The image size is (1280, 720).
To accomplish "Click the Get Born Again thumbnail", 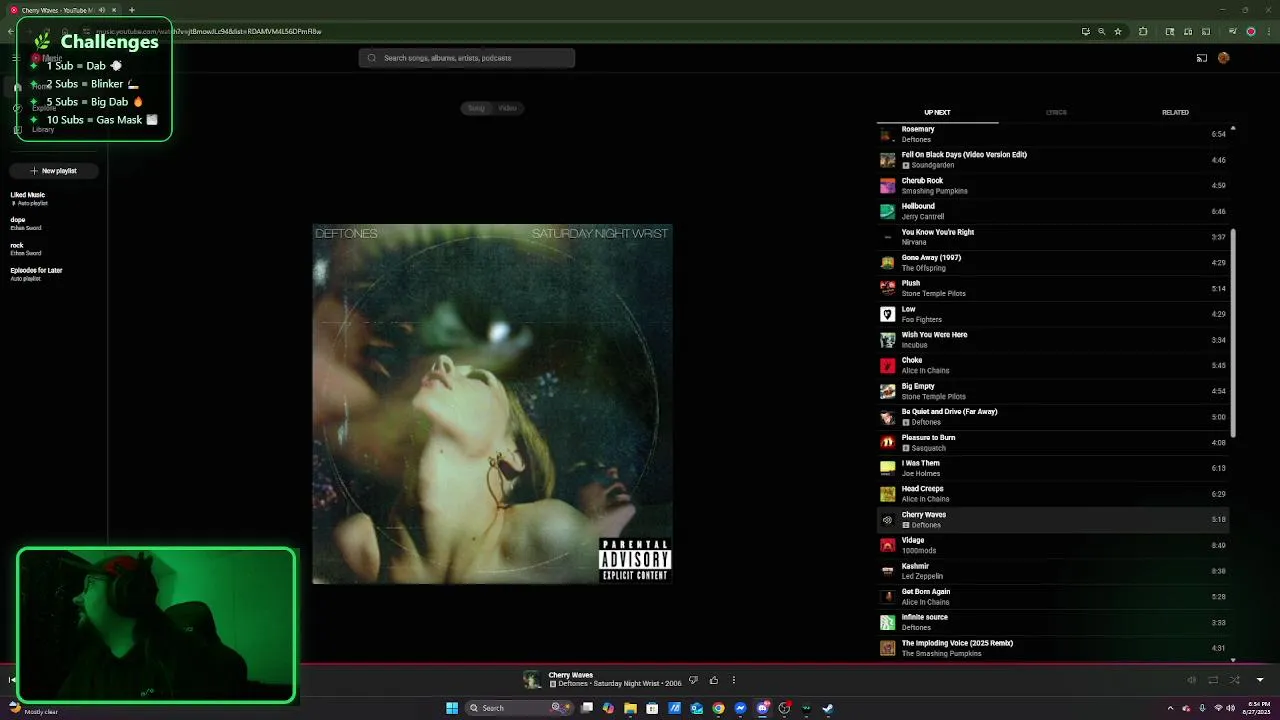I will tap(887, 597).
